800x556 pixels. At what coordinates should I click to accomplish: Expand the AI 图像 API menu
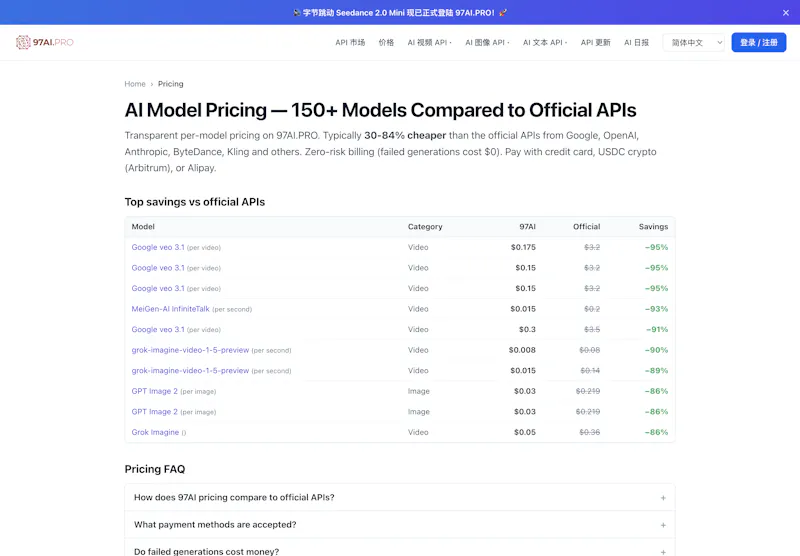click(487, 42)
